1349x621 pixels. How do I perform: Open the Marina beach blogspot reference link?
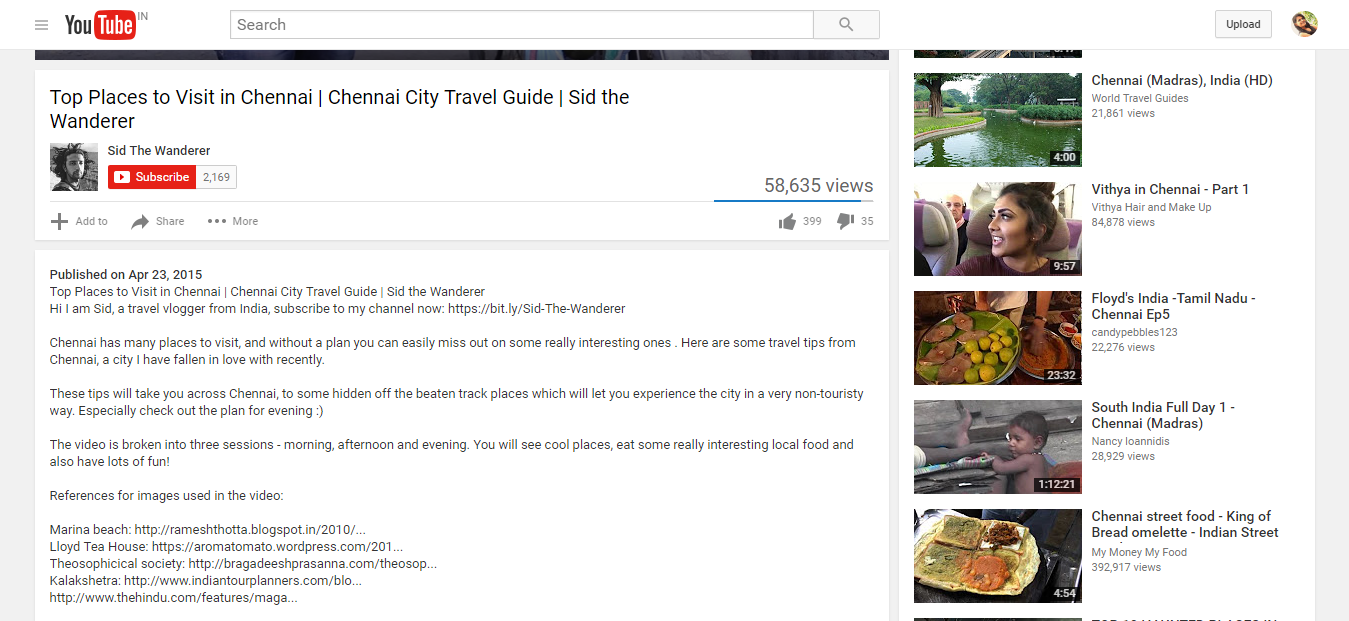point(250,530)
